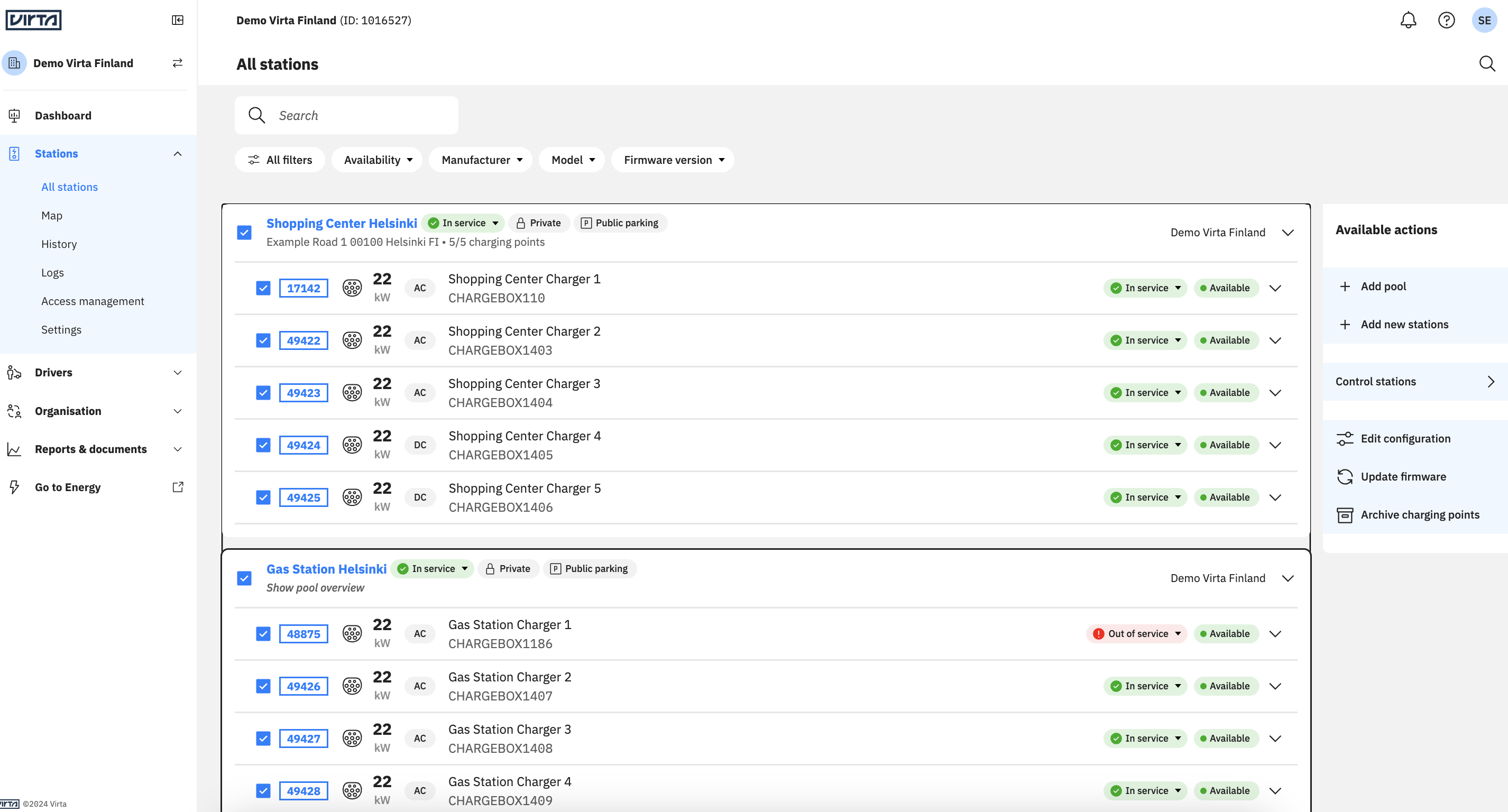Open Access management in sidebar

[x=92, y=301]
